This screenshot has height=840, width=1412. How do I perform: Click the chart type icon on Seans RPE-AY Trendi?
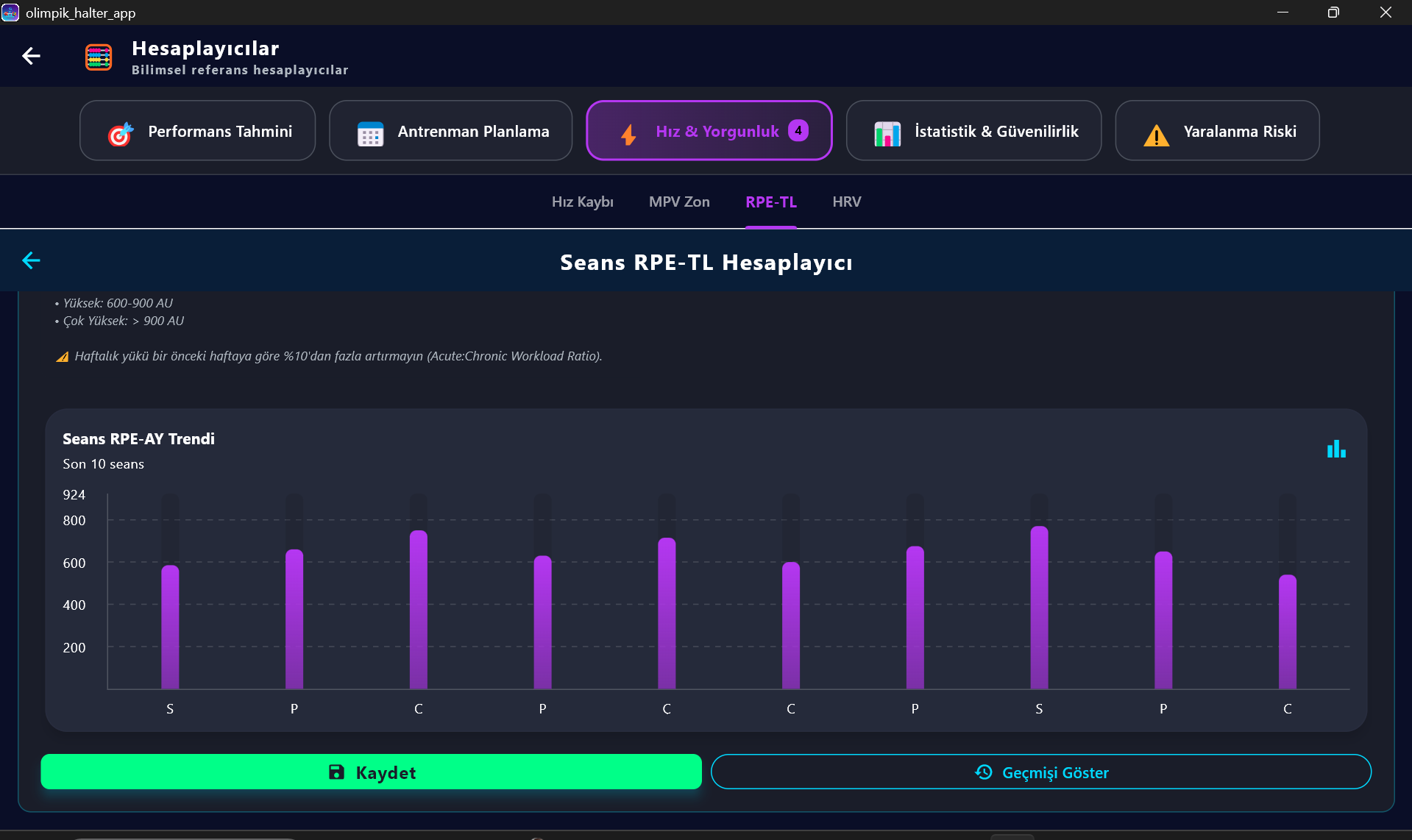pos(1335,449)
